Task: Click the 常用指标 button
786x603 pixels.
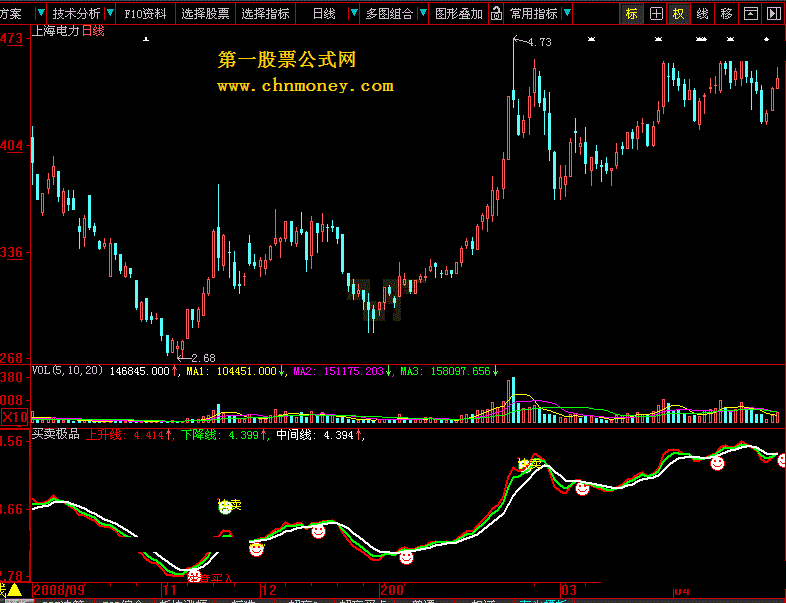Action: tap(533, 14)
